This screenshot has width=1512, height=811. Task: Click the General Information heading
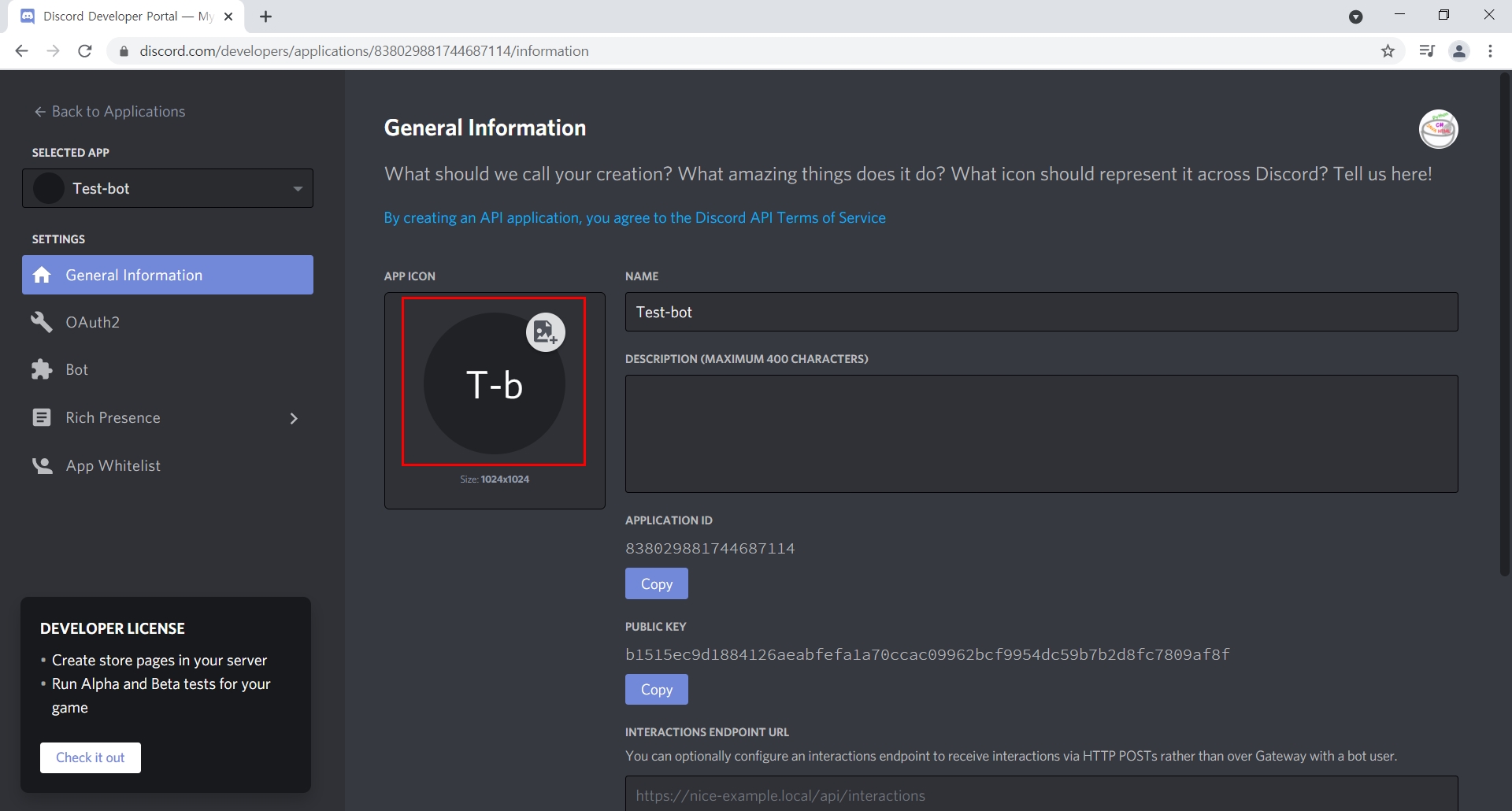(x=485, y=128)
